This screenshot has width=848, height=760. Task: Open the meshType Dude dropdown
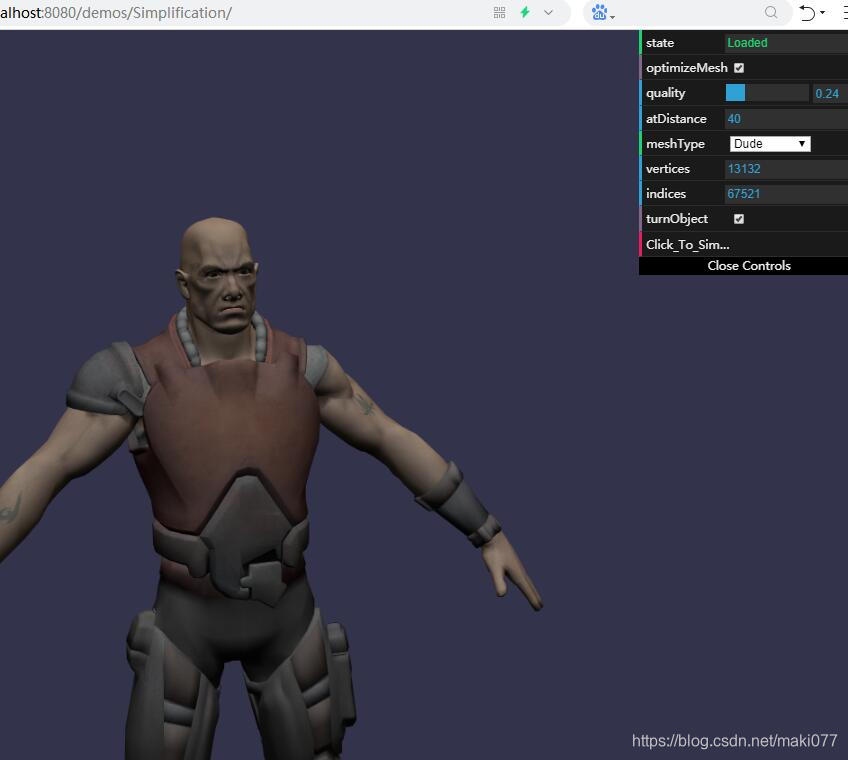770,144
